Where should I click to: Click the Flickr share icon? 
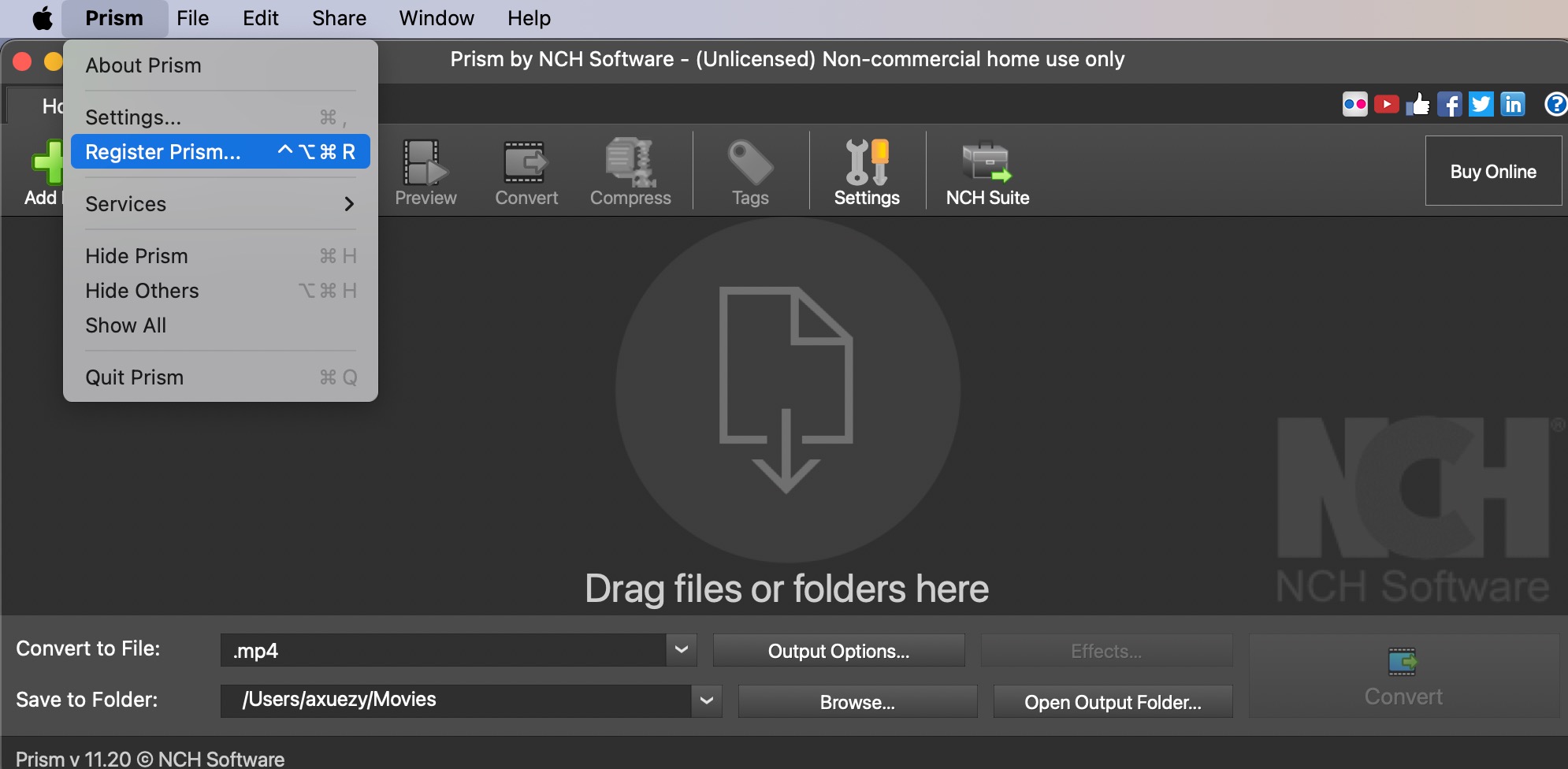pos(1354,104)
